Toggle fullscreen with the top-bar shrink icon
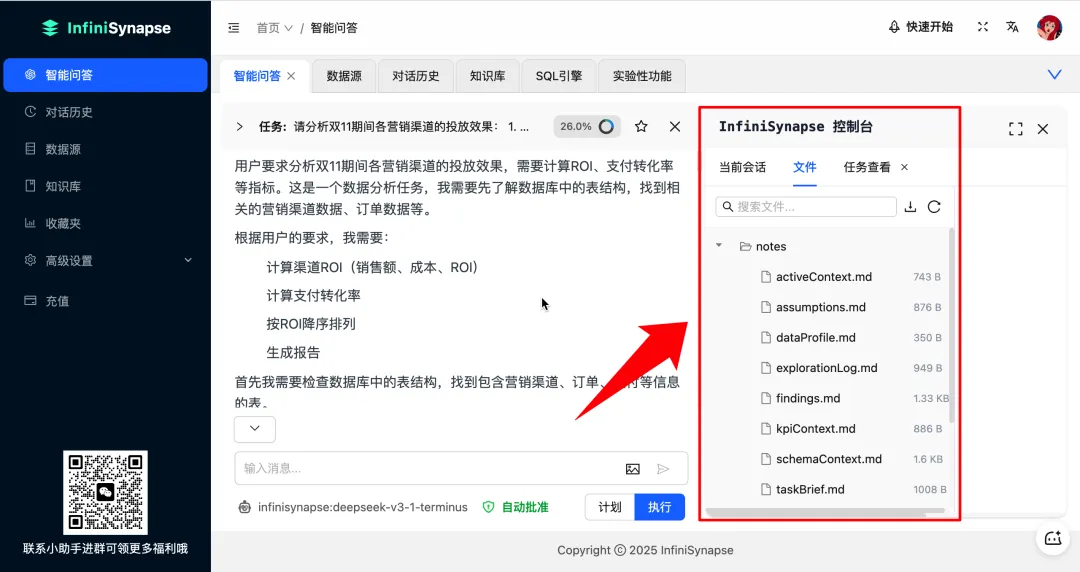The width and height of the screenshot is (1080, 572). click(x=983, y=27)
